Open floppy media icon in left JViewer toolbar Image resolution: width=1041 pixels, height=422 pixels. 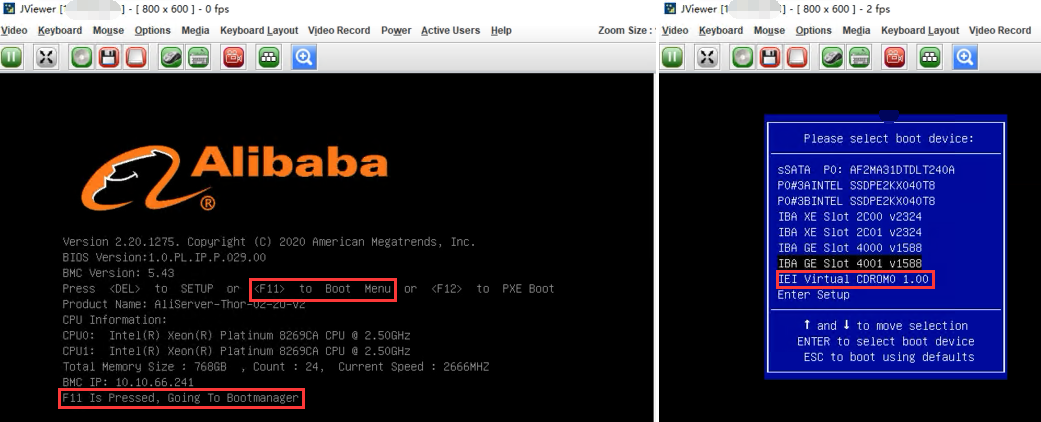(x=109, y=58)
